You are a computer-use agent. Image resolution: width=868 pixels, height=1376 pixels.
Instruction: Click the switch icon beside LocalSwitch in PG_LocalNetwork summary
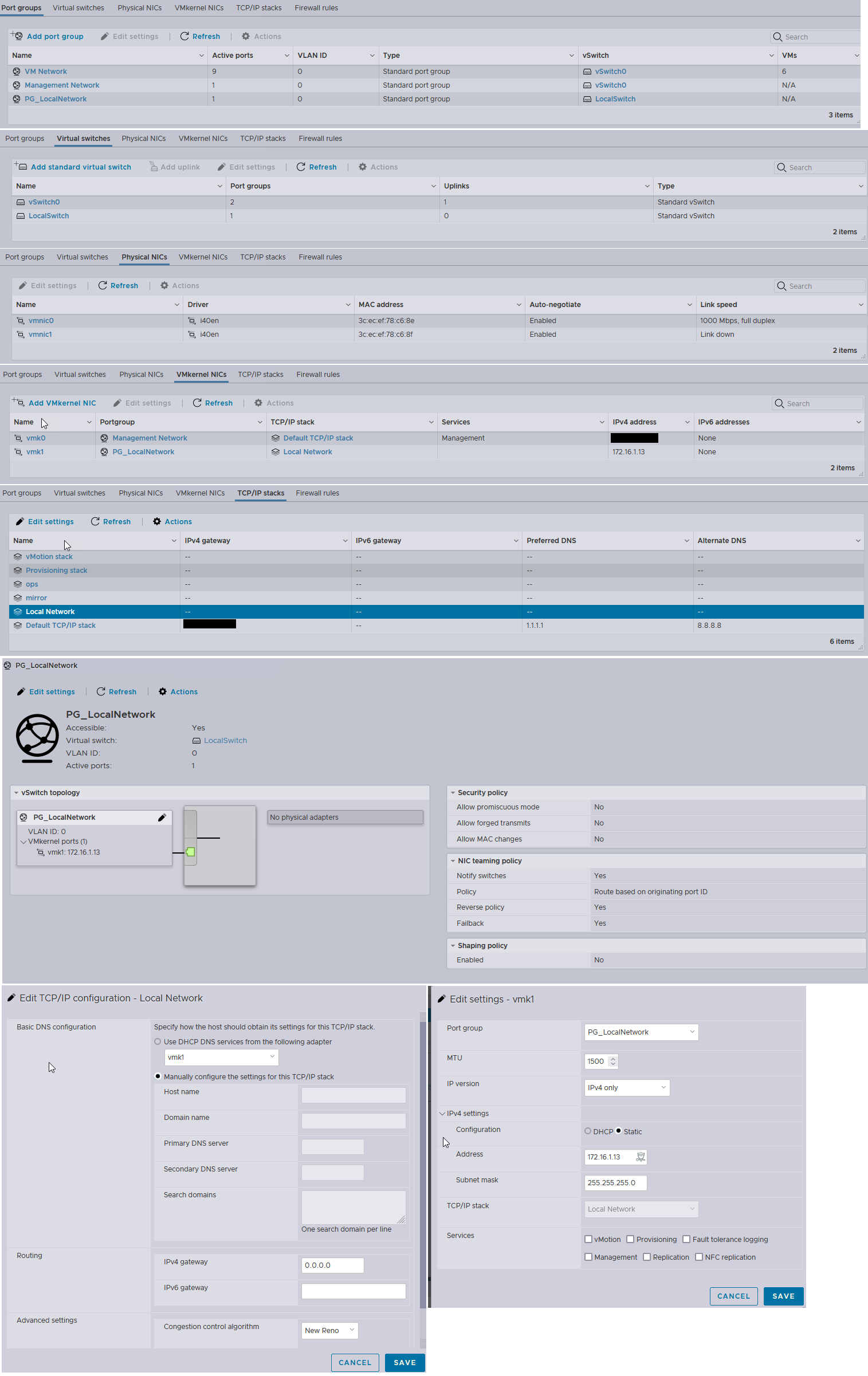click(197, 741)
